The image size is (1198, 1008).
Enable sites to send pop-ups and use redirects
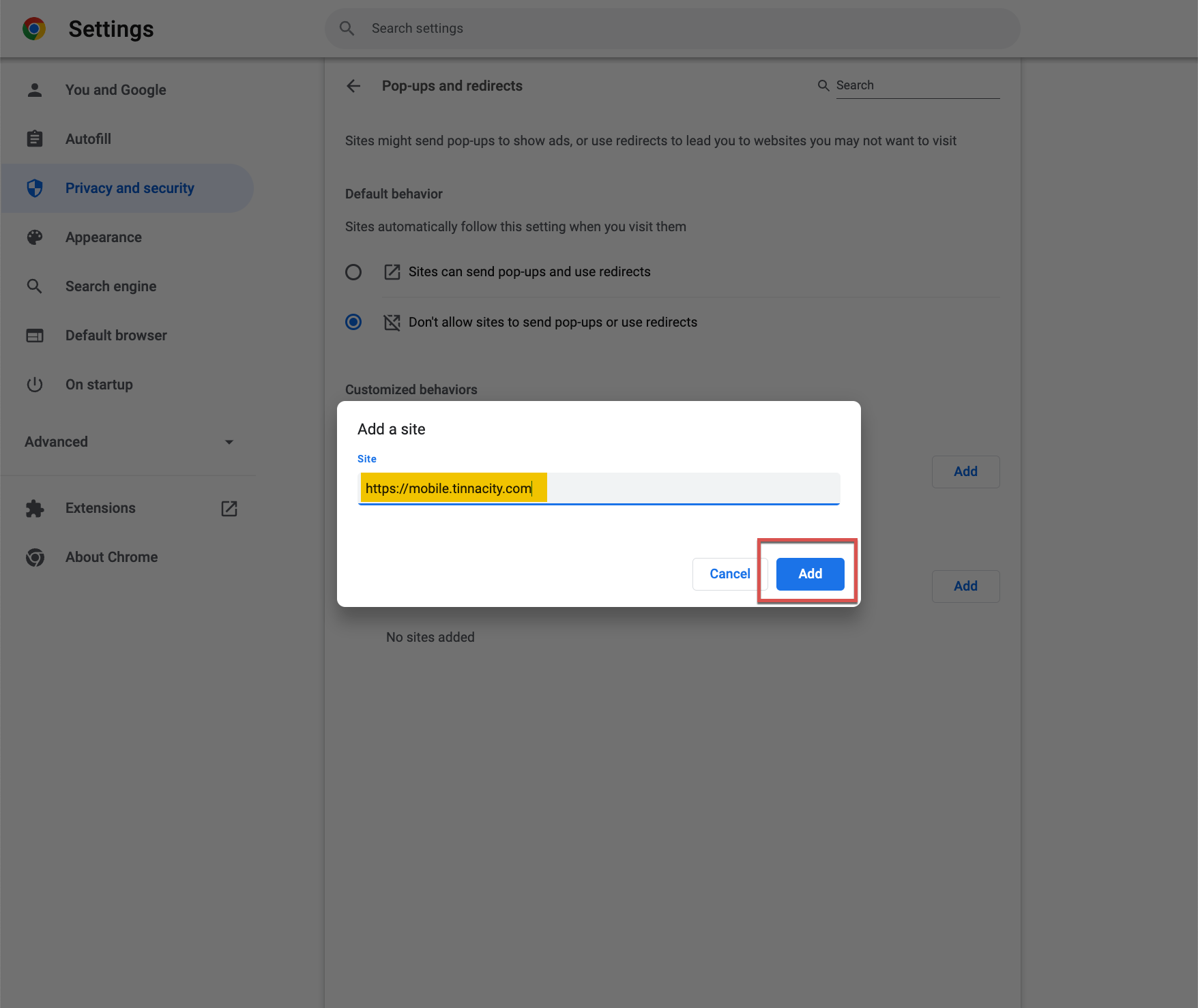click(x=353, y=271)
